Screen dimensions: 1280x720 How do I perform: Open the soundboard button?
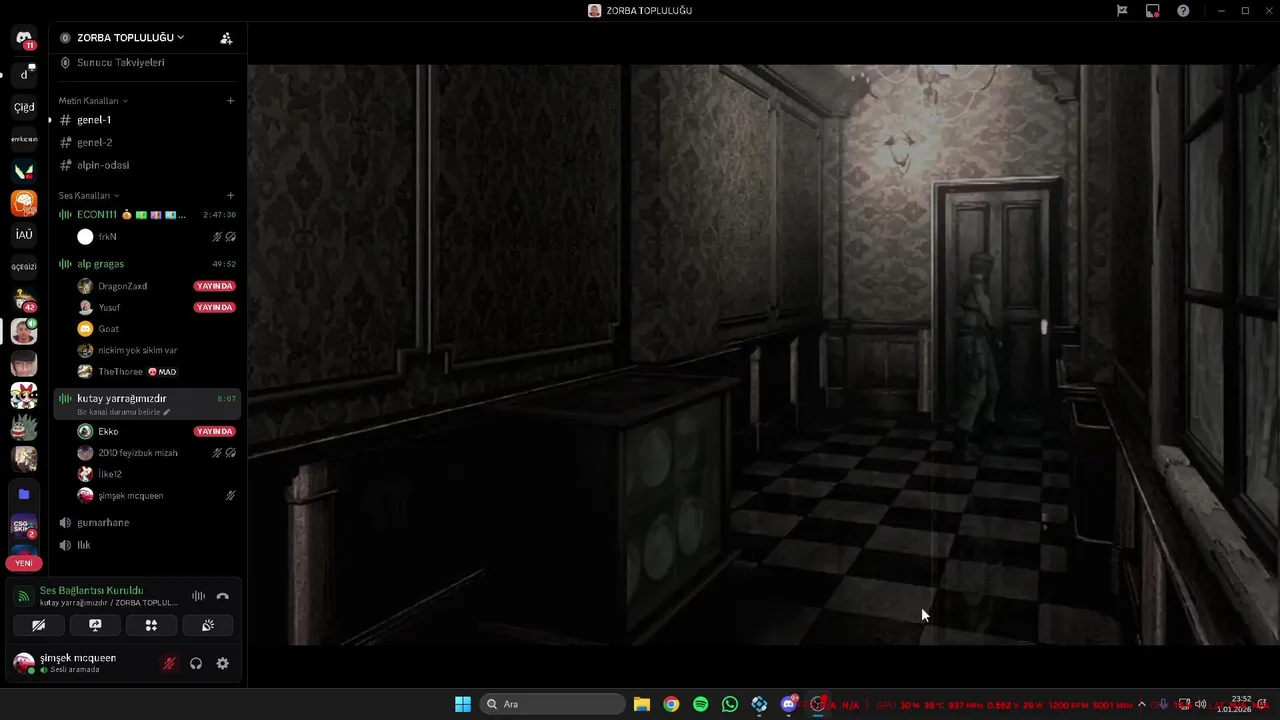point(207,625)
